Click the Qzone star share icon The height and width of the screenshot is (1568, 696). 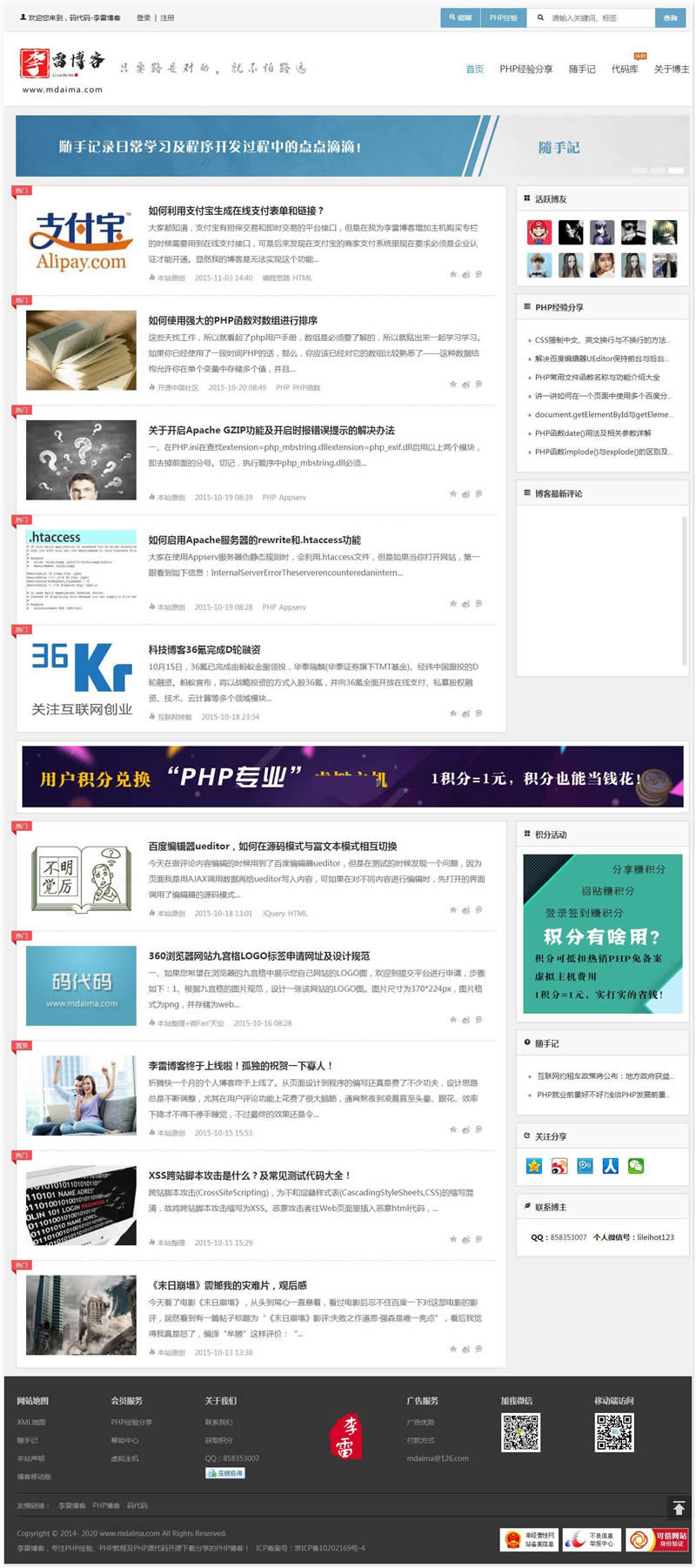pos(534,1166)
